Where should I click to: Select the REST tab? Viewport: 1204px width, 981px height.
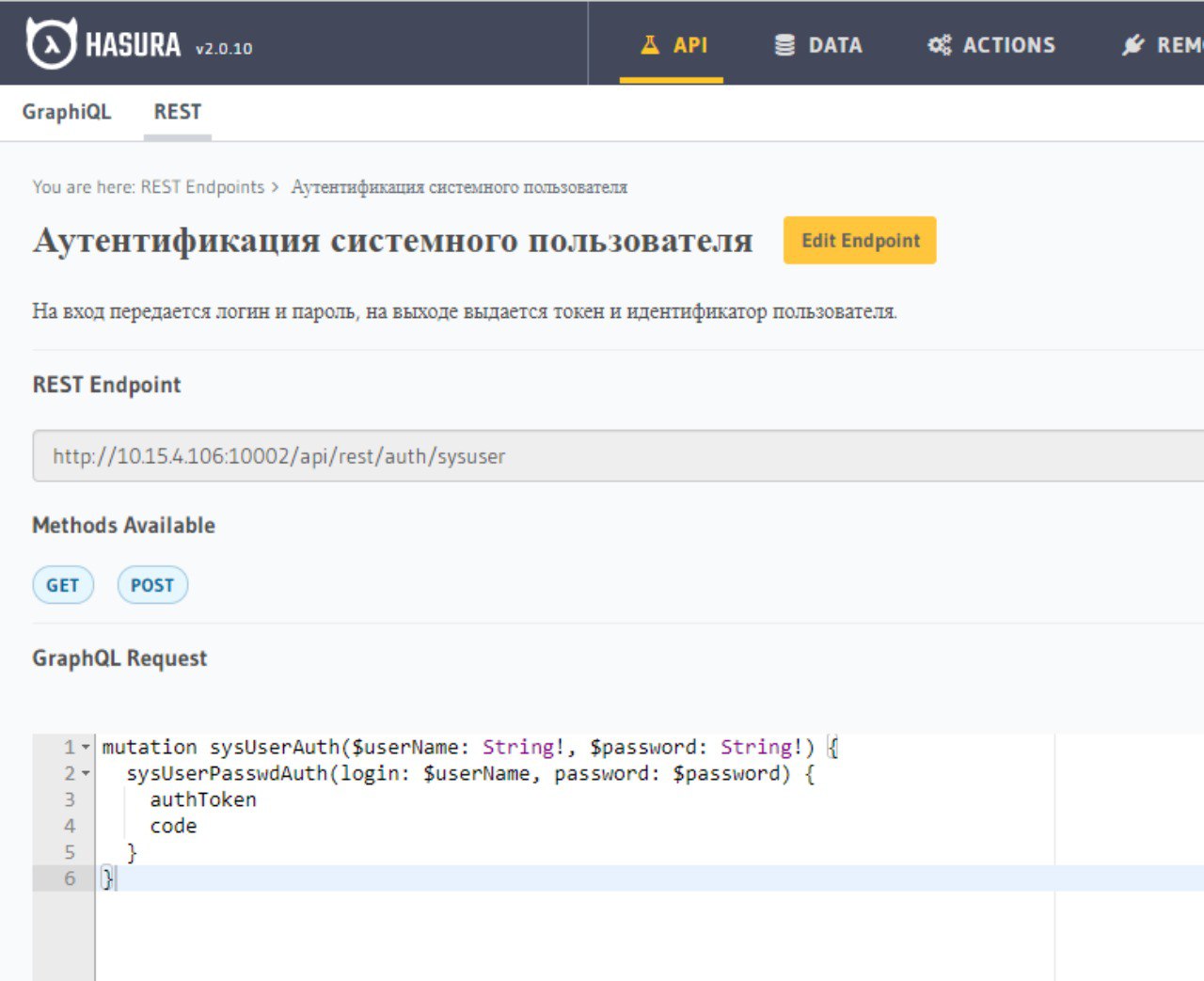click(178, 112)
